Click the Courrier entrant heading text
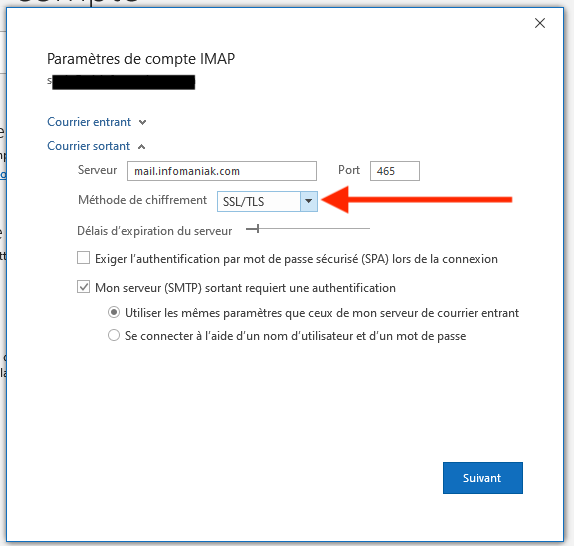 click(89, 122)
